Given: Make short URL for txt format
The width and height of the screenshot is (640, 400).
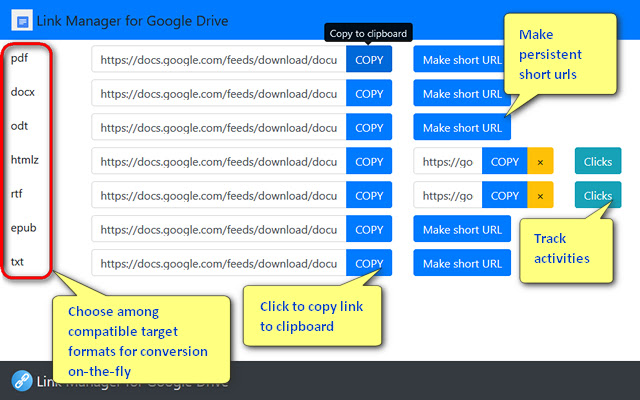Looking at the screenshot, I should tap(462, 262).
